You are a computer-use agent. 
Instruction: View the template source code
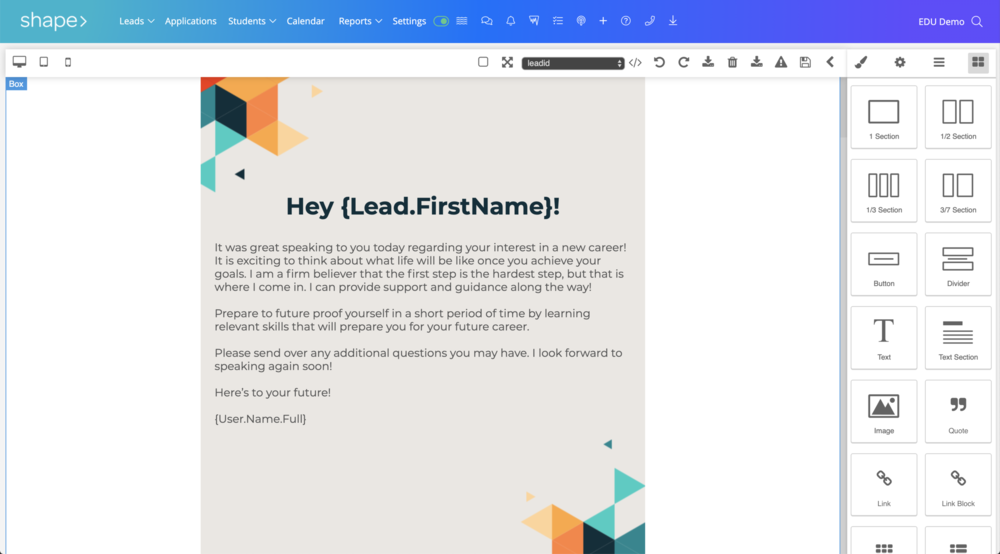pyautogui.click(x=635, y=62)
